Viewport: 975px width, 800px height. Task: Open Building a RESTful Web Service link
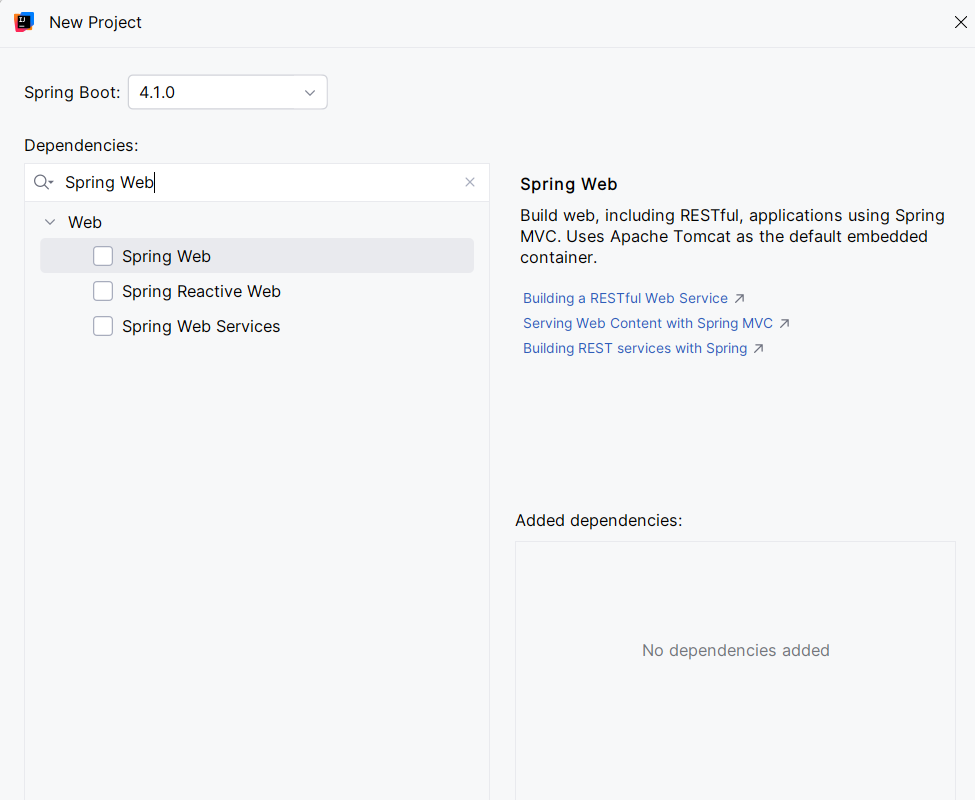(625, 298)
